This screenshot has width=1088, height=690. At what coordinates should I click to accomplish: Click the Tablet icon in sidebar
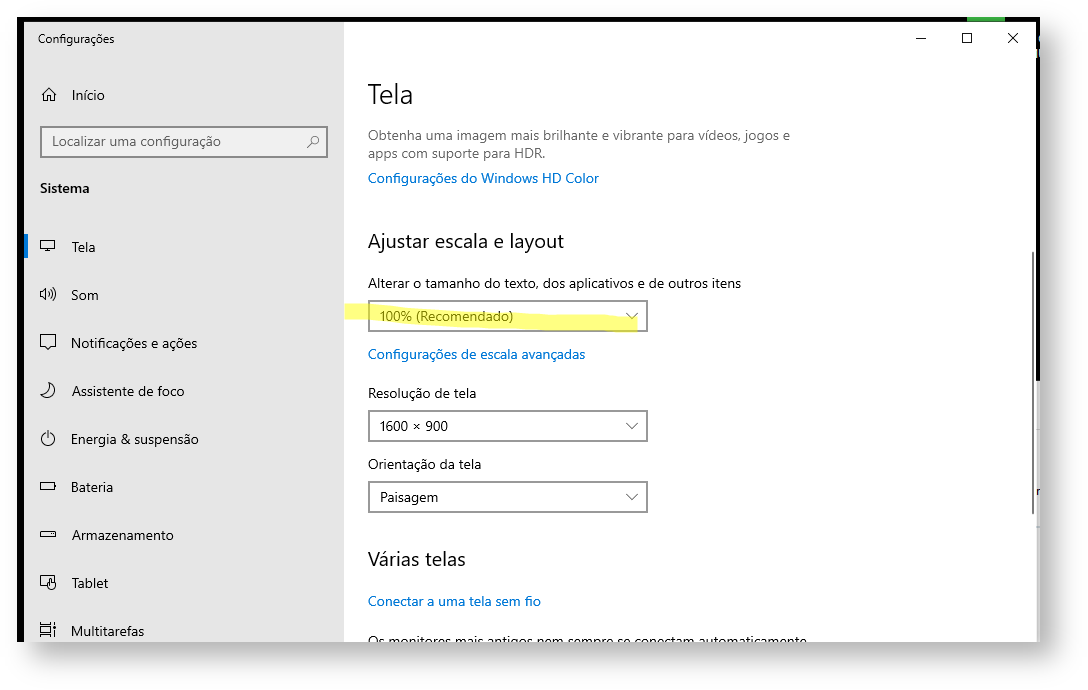48,583
